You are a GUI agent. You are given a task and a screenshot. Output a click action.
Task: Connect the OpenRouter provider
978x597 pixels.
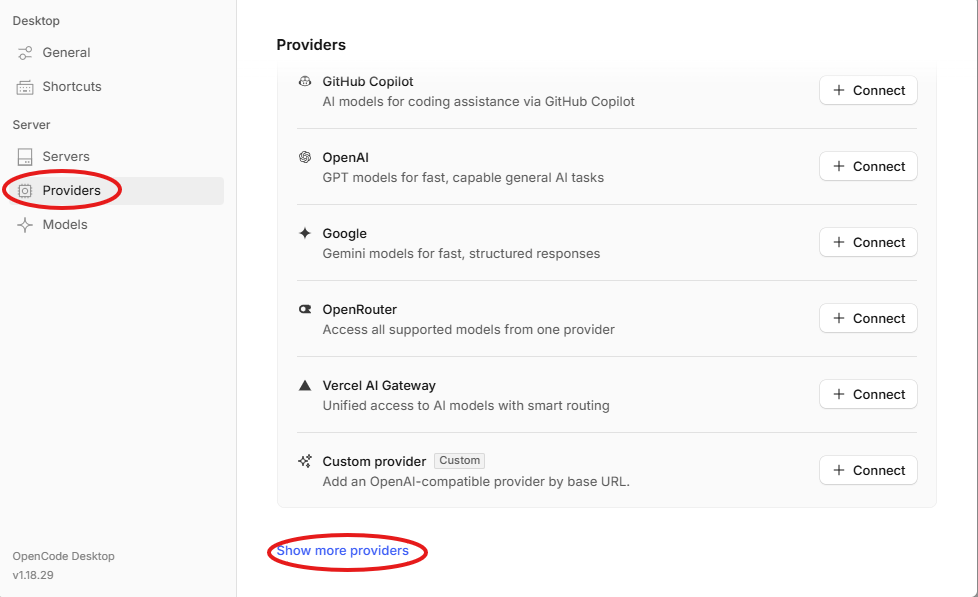pos(868,319)
